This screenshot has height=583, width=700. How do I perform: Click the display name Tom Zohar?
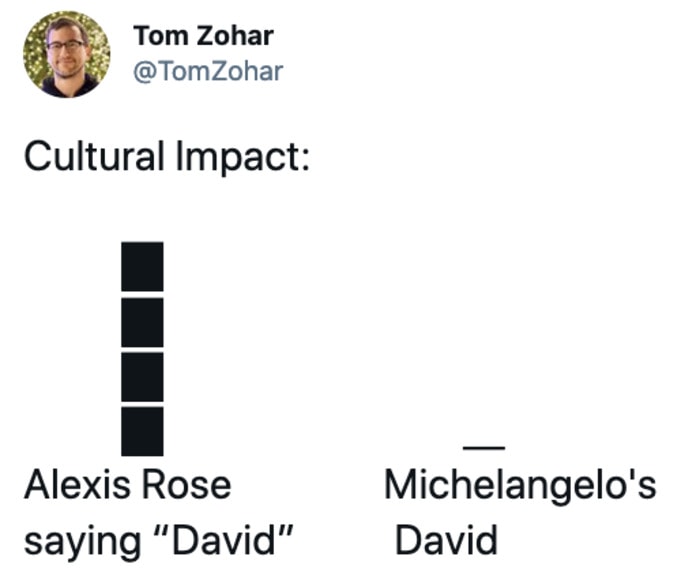(x=203, y=36)
